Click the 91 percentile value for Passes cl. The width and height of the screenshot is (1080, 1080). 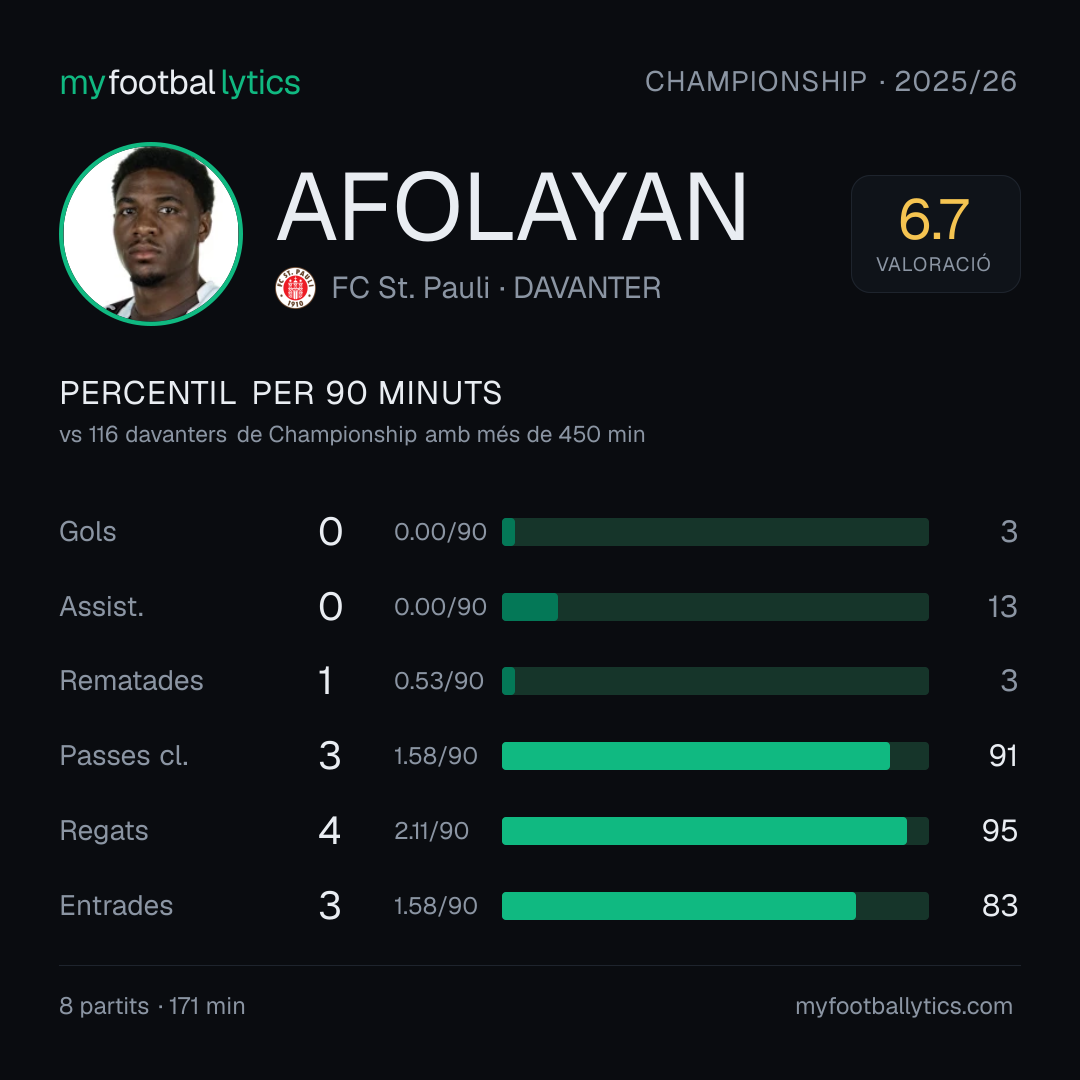tap(1003, 756)
